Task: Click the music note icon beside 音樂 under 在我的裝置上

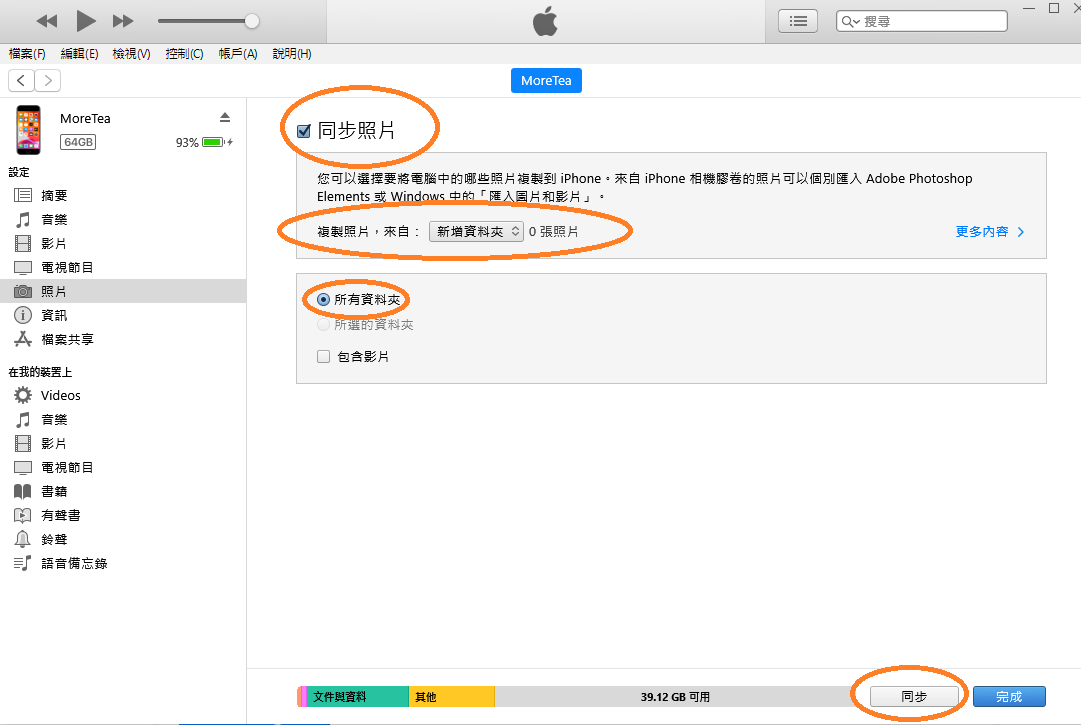Action: tap(23, 420)
